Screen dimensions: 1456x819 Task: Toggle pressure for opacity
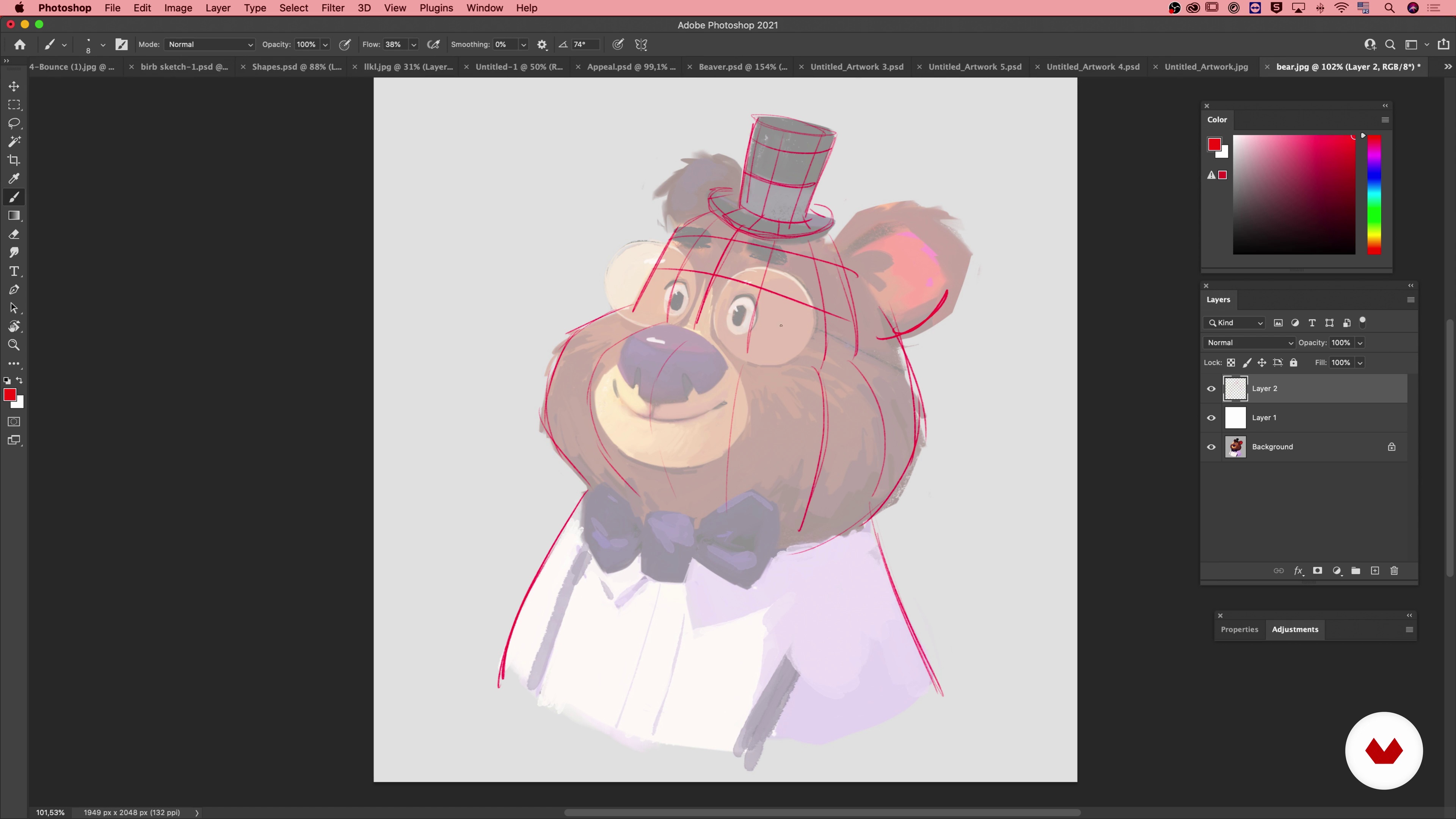pyautogui.click(x=345, y=44)
